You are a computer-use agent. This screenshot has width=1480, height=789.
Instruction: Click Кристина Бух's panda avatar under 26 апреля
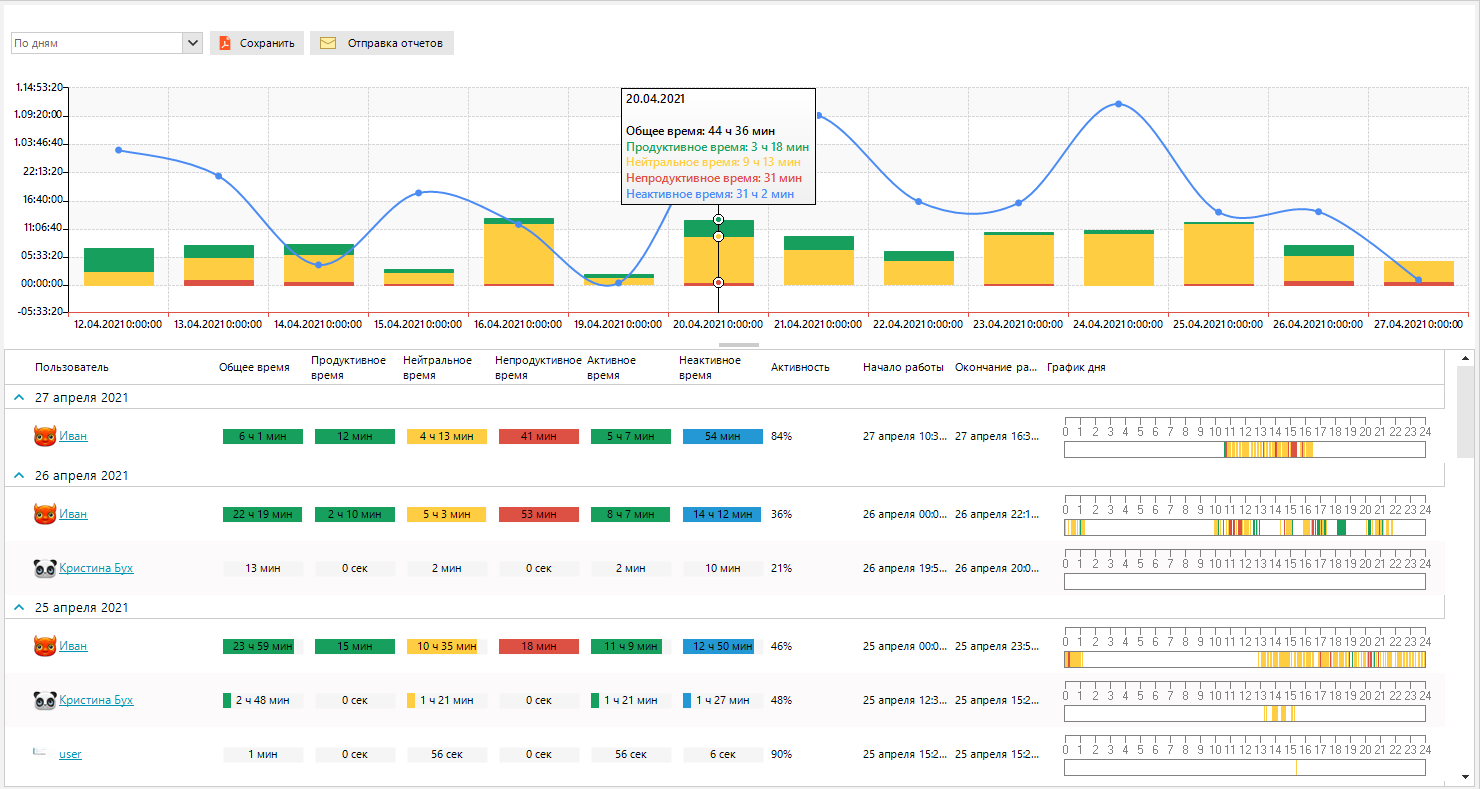tap(44, 568)
